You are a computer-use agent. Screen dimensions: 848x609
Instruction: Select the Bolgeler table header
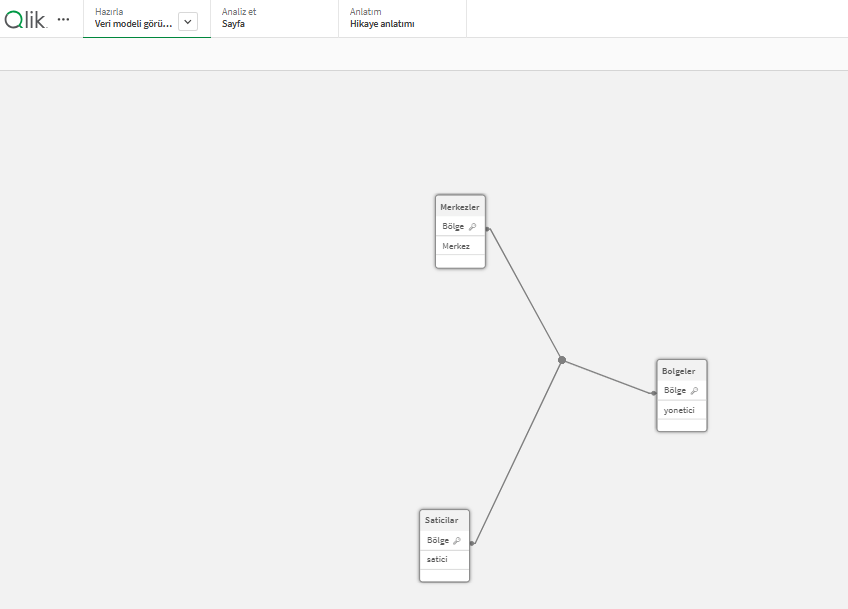click(x=678, y=371)
